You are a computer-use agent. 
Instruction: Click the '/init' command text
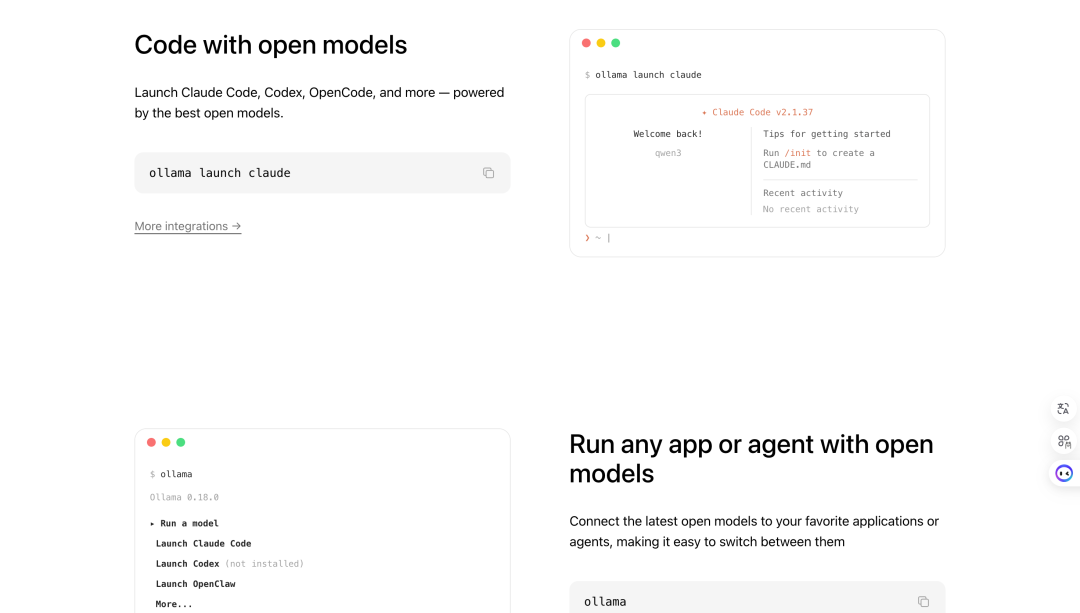(798, 153)
